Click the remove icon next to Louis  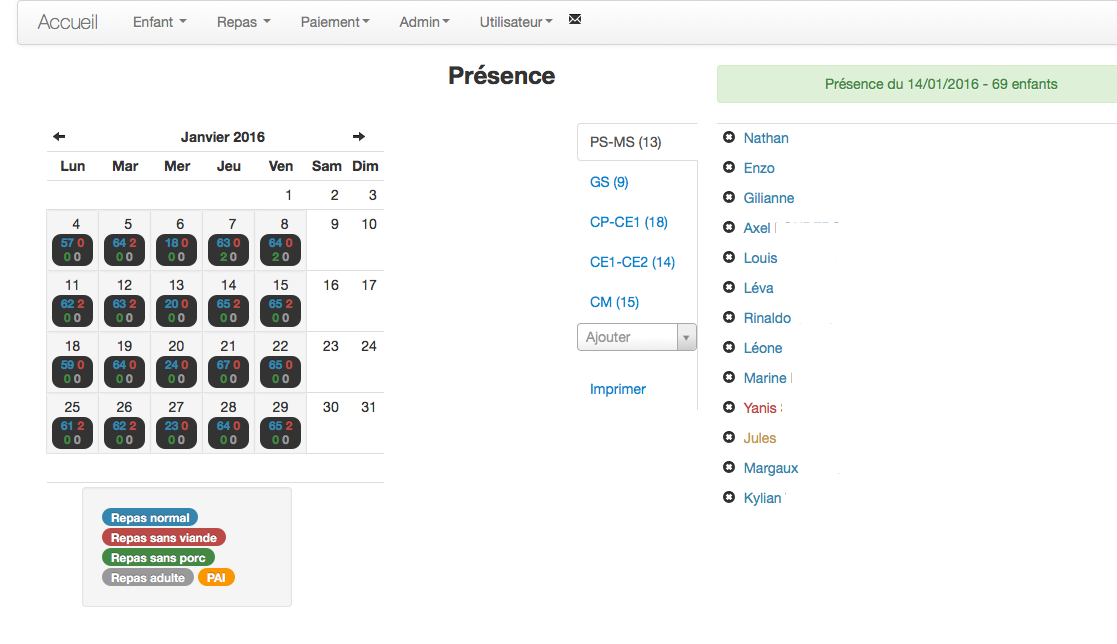click(729, 258)
